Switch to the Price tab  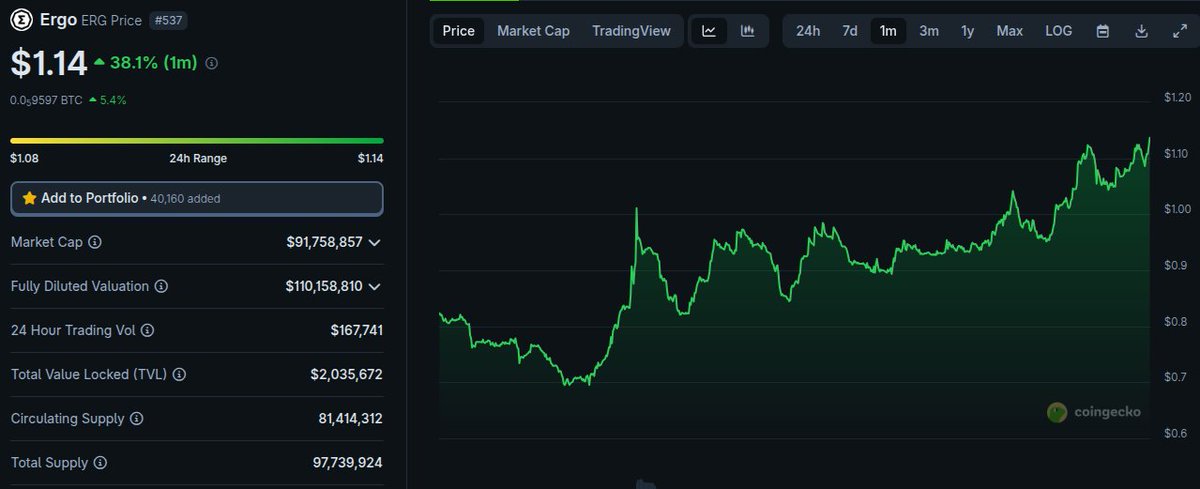coord(459,31)
